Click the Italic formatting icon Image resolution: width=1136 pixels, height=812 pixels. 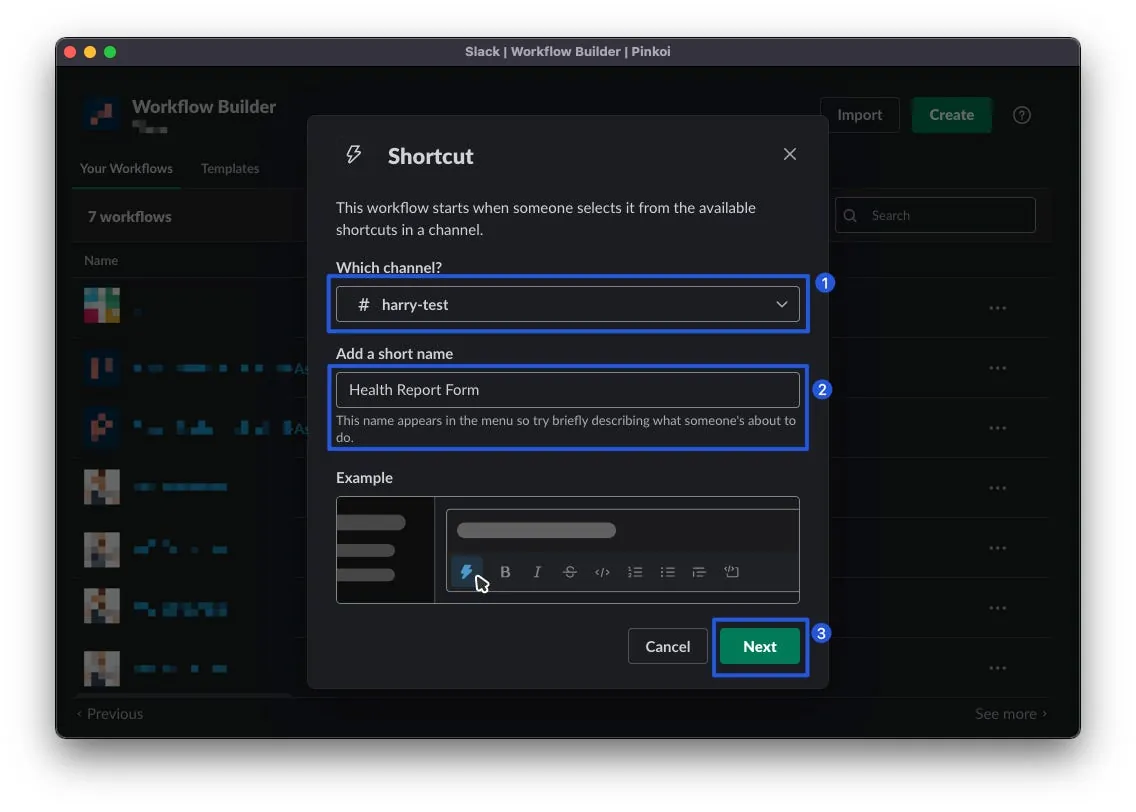coord(537,572)
